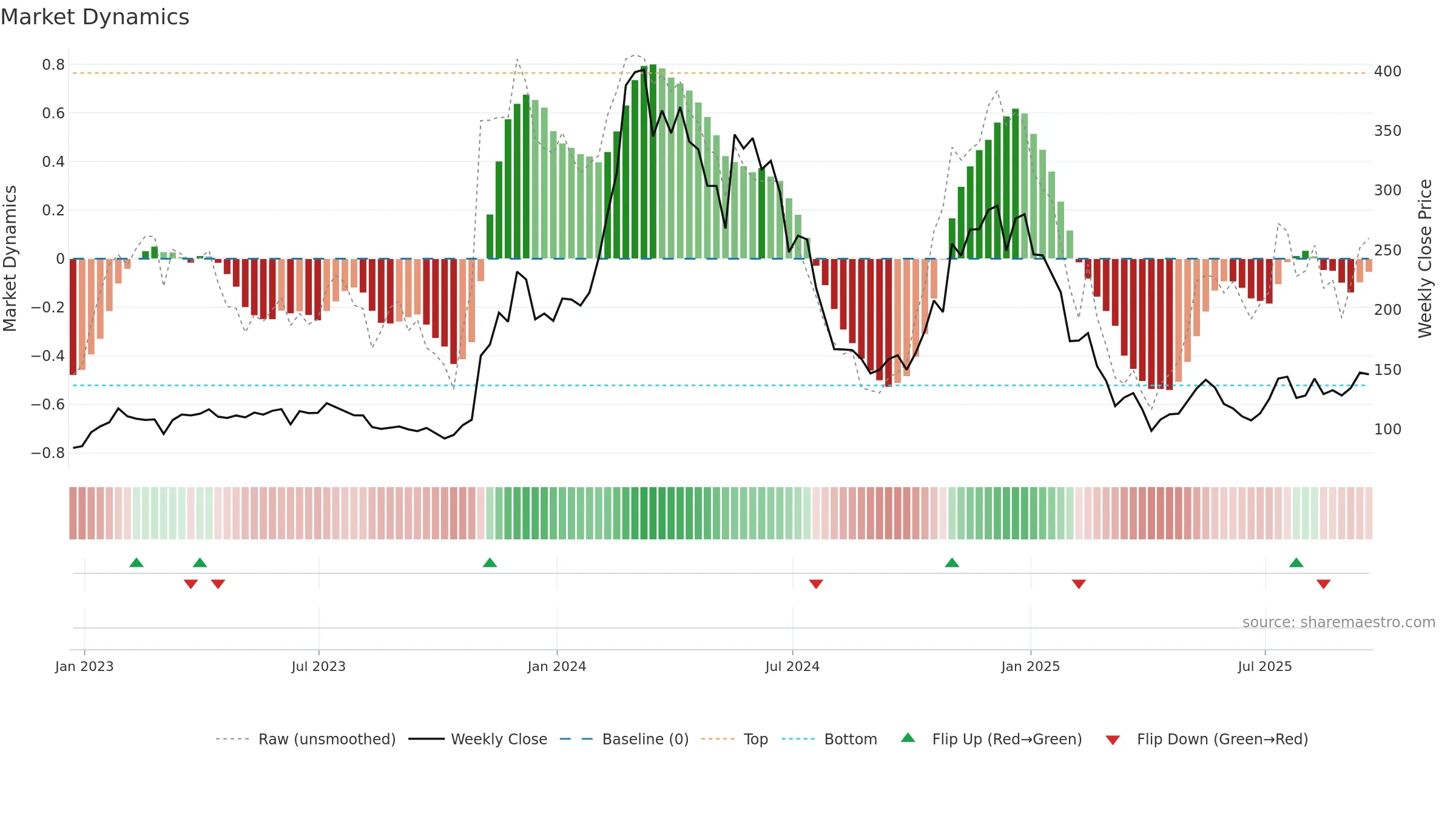The image size is (1456, 819).
Task: Click the 150 price axis tick label
Action: (x=1388, y=370)
